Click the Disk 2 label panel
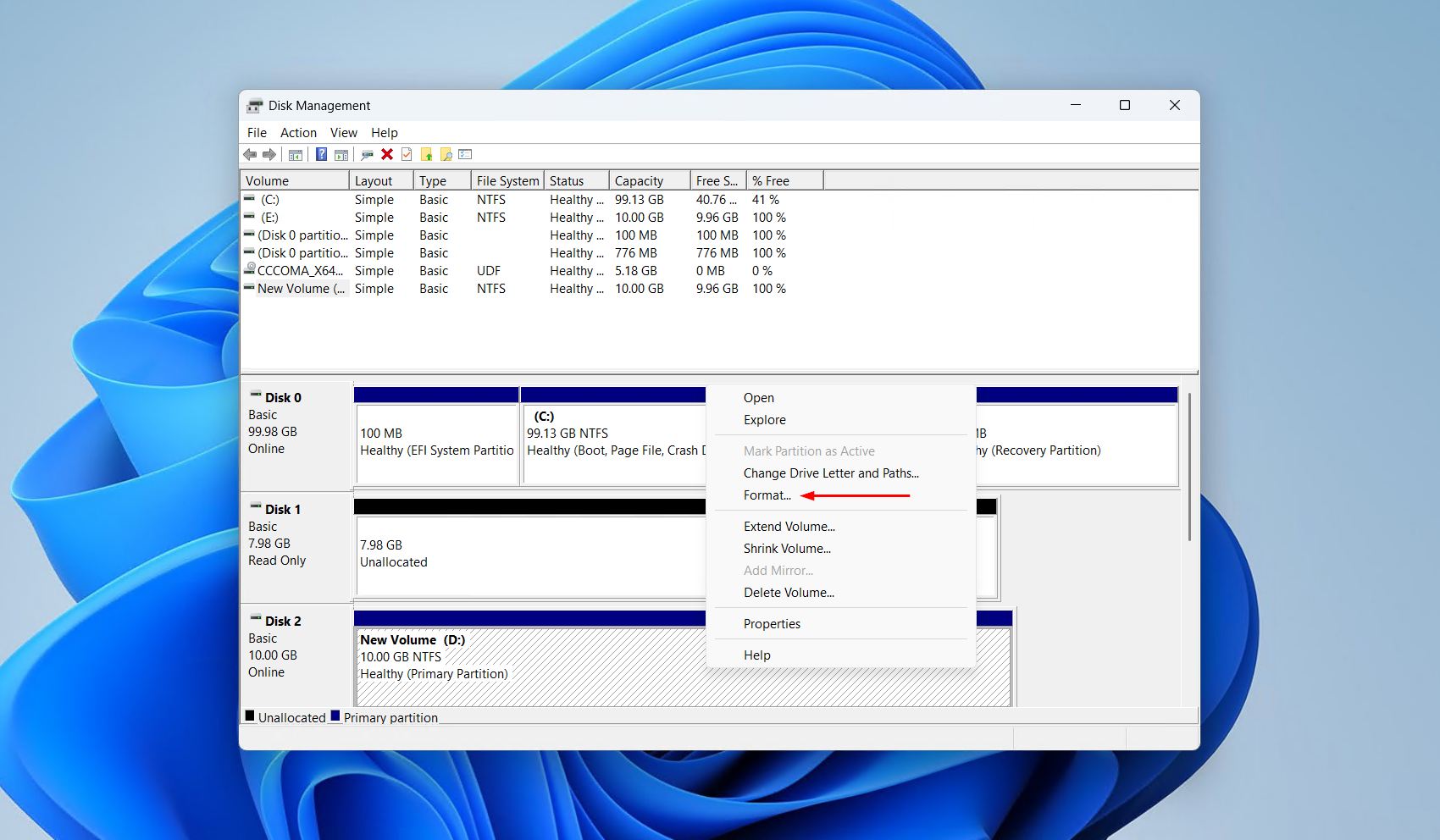 tap(296, 655)
